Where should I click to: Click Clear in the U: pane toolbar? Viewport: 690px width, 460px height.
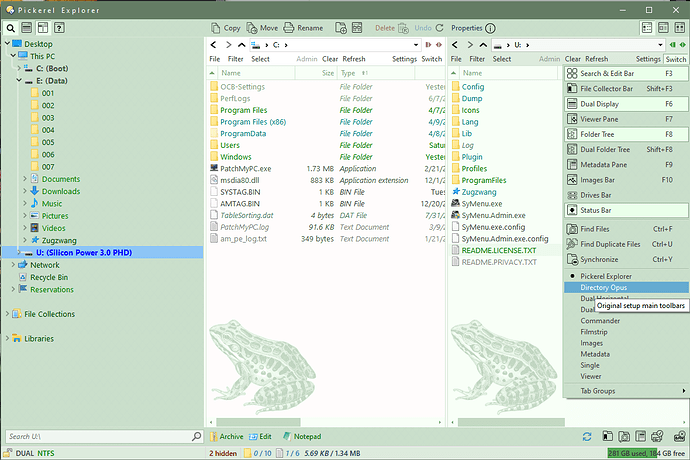tap(573, 59)
